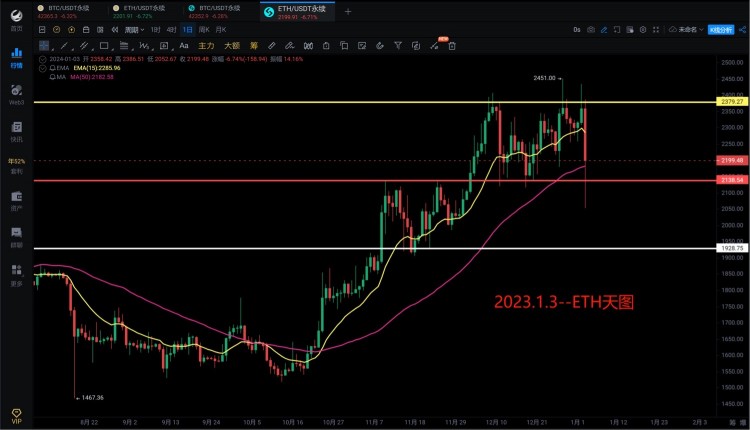Image resolution: width=750 pixels, height=430 pixels.
Task: Toggle the EMA indicator visibility checkmark
Action: click(x=43, y=68)
